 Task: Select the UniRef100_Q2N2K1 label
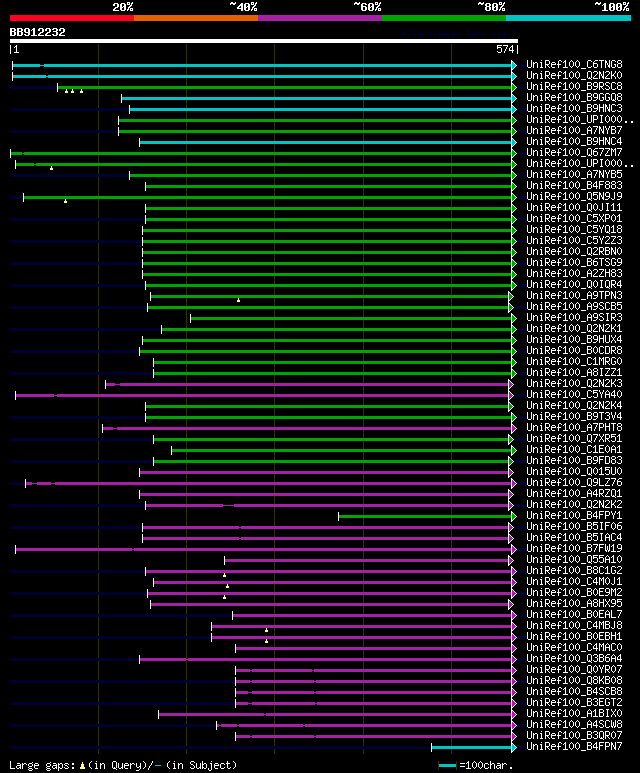point(574,328)
